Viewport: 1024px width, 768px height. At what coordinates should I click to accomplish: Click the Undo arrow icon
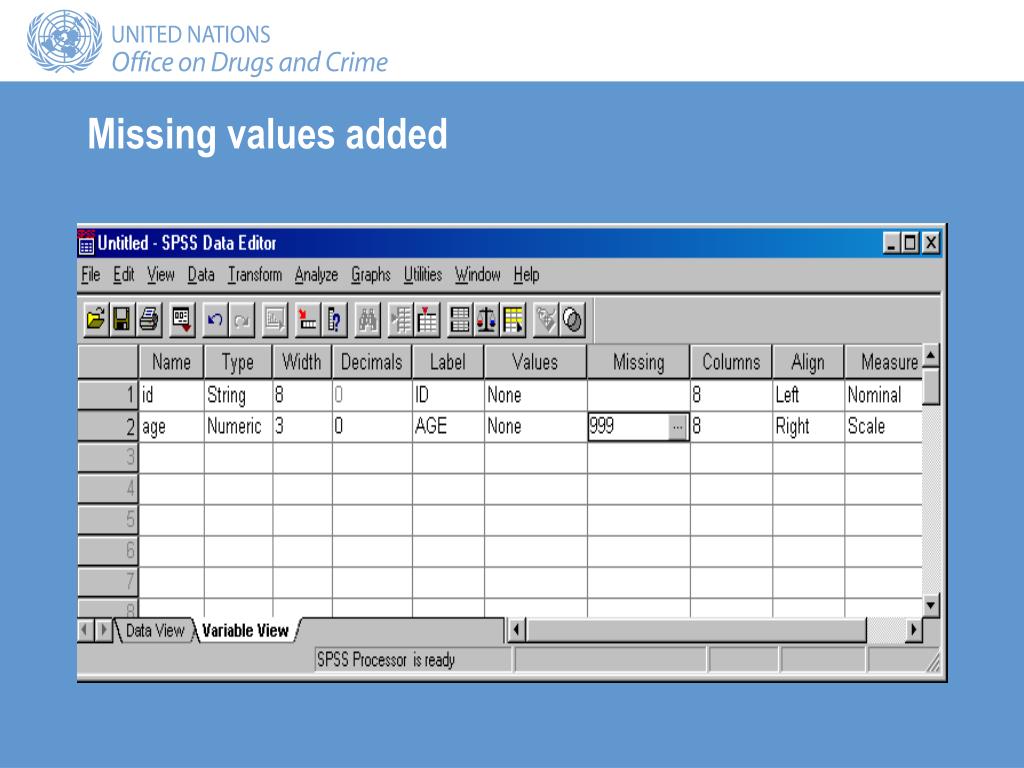[x=215, y=319]
